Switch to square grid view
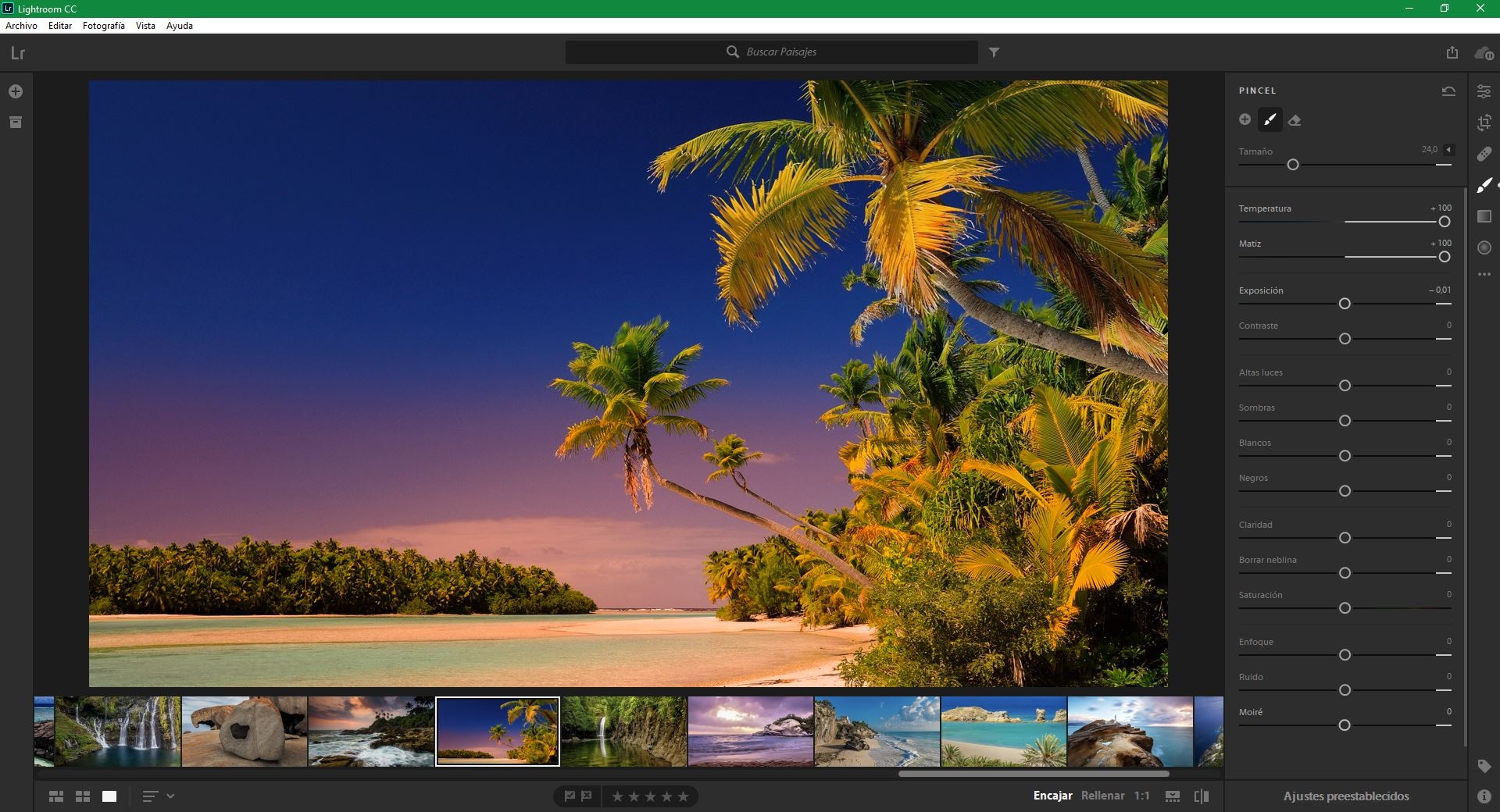Viewport: 1500px width, 812px height. point(83,796)
